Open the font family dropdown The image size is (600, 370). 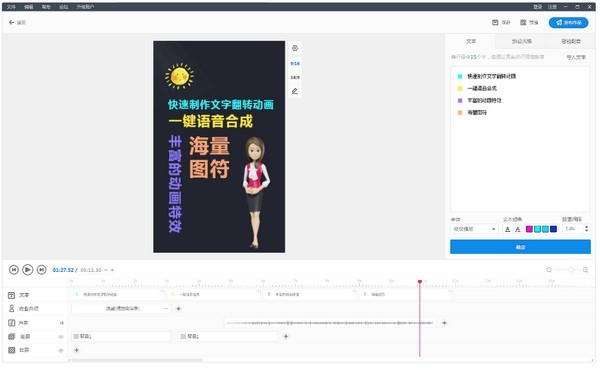click(x=474, y=229)
